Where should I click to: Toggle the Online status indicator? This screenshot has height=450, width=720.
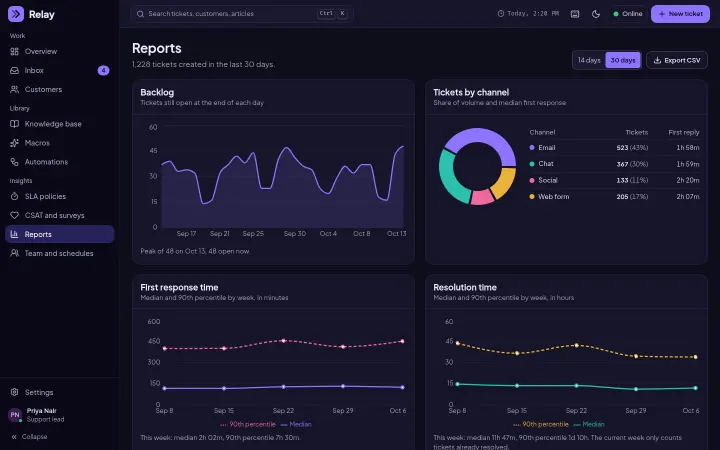point(628,14)
